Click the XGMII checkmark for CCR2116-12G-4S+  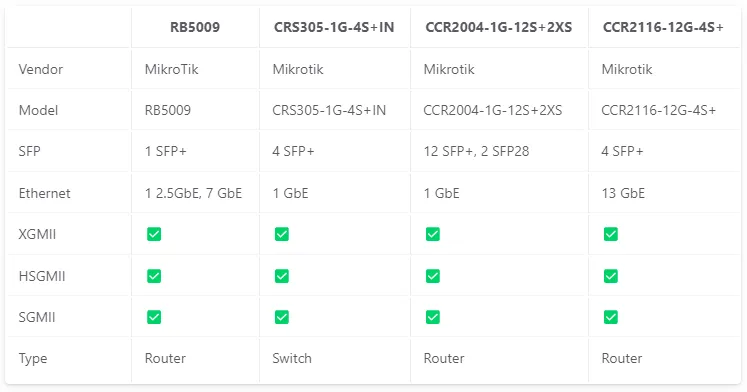[611, 234]
